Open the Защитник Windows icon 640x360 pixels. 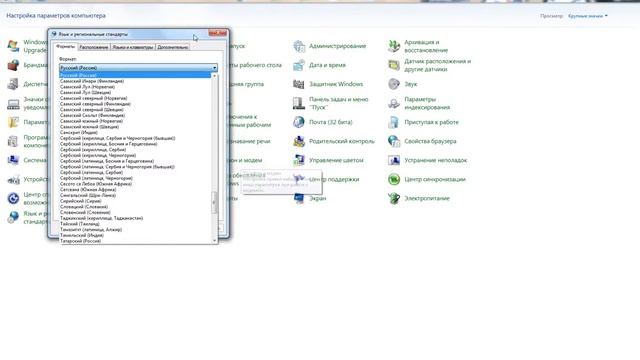[x=299, y=84]
